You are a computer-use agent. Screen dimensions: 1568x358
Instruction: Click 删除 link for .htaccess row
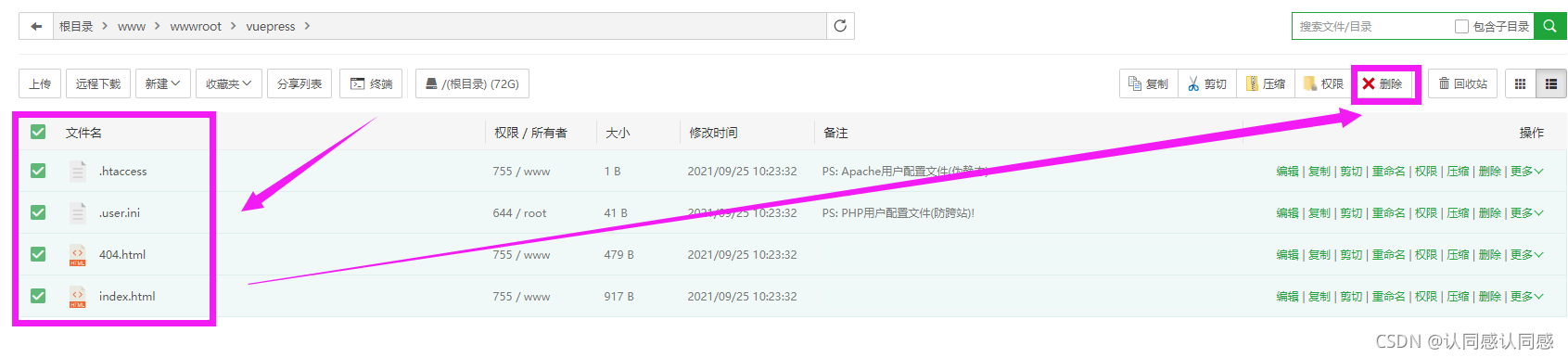coord(1489,171)
